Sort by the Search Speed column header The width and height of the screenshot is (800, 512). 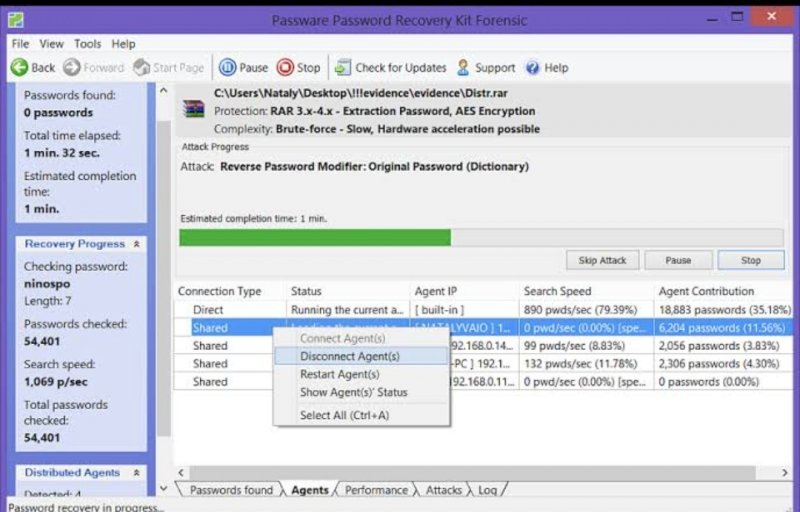pyautogui.click(x=586, y=291)
